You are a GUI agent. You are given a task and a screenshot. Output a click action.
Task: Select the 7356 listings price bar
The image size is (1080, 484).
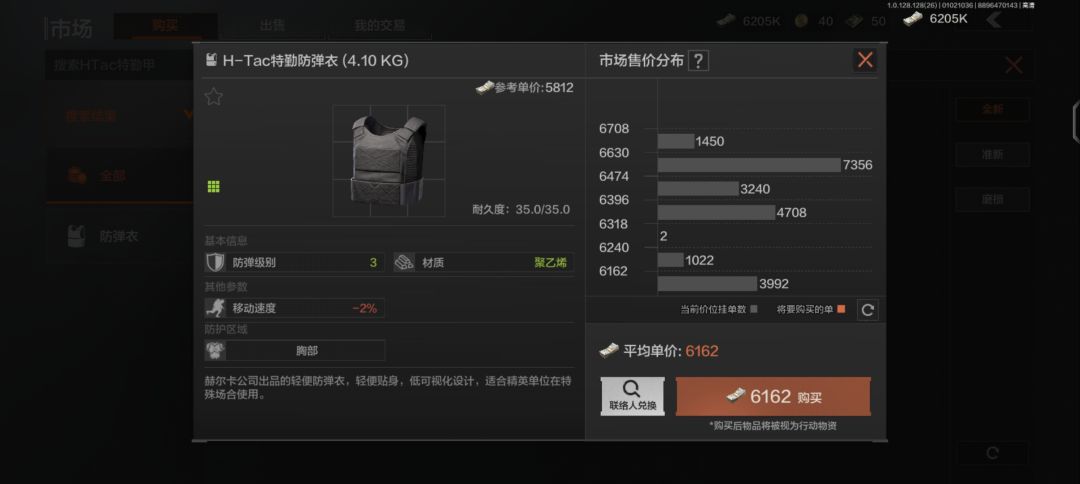click(x=749, y=165)
